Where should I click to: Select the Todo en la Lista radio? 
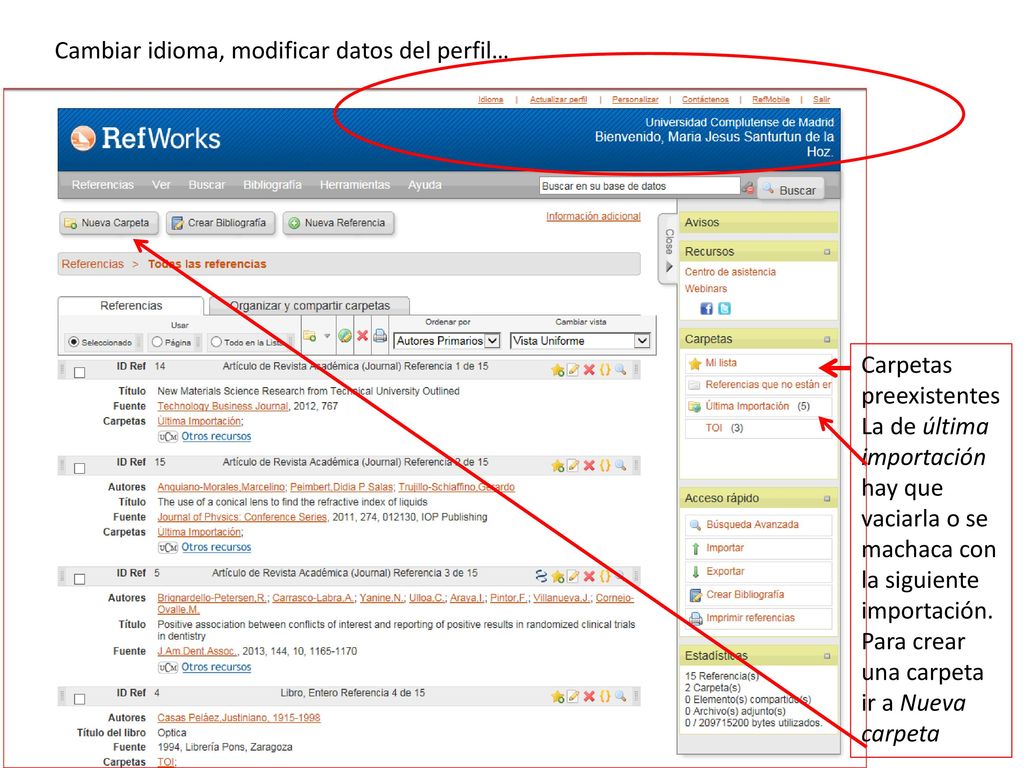(x=216, y=342)
